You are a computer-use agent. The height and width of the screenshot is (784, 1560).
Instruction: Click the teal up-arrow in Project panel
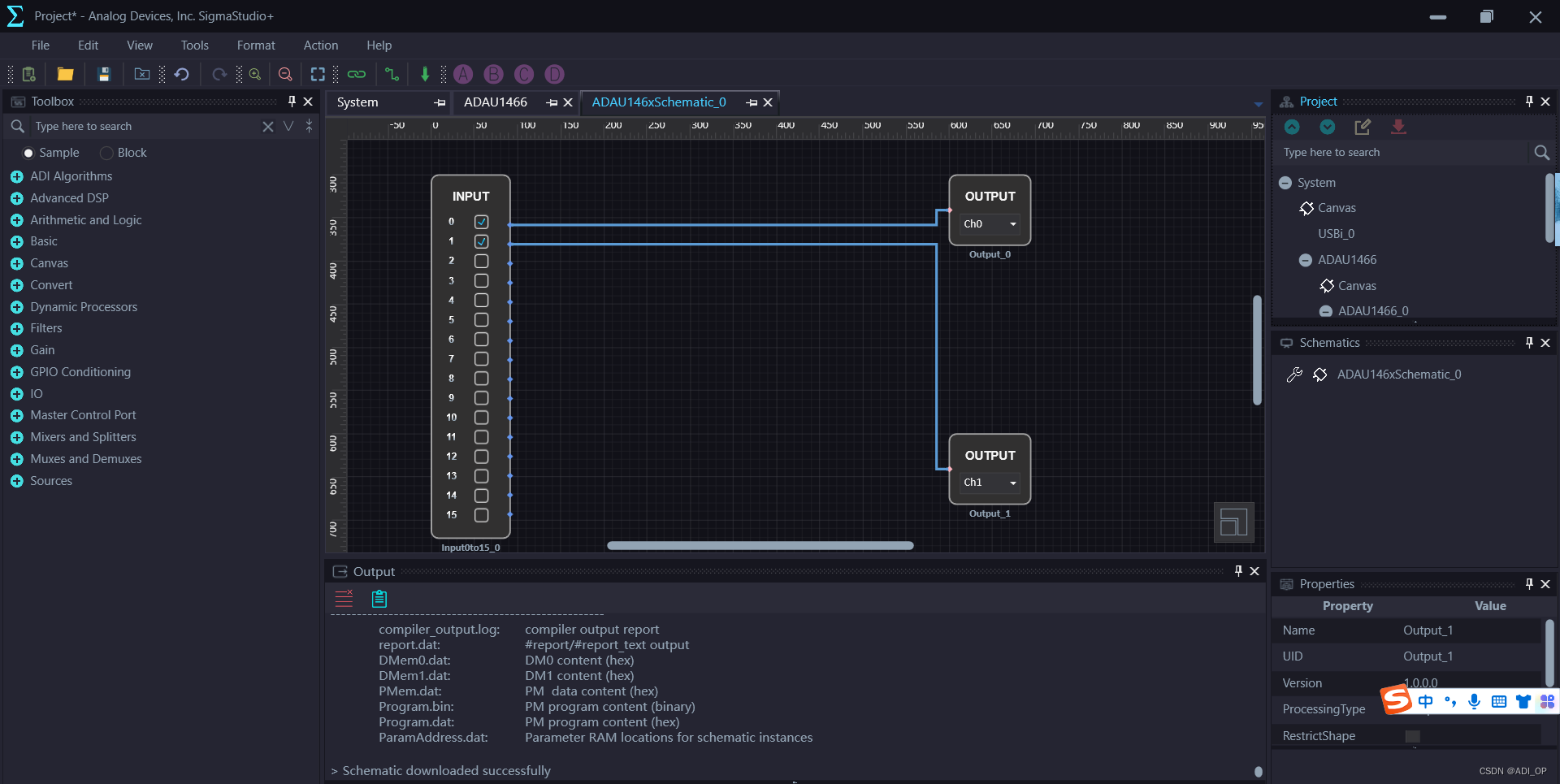(1292, 127)
